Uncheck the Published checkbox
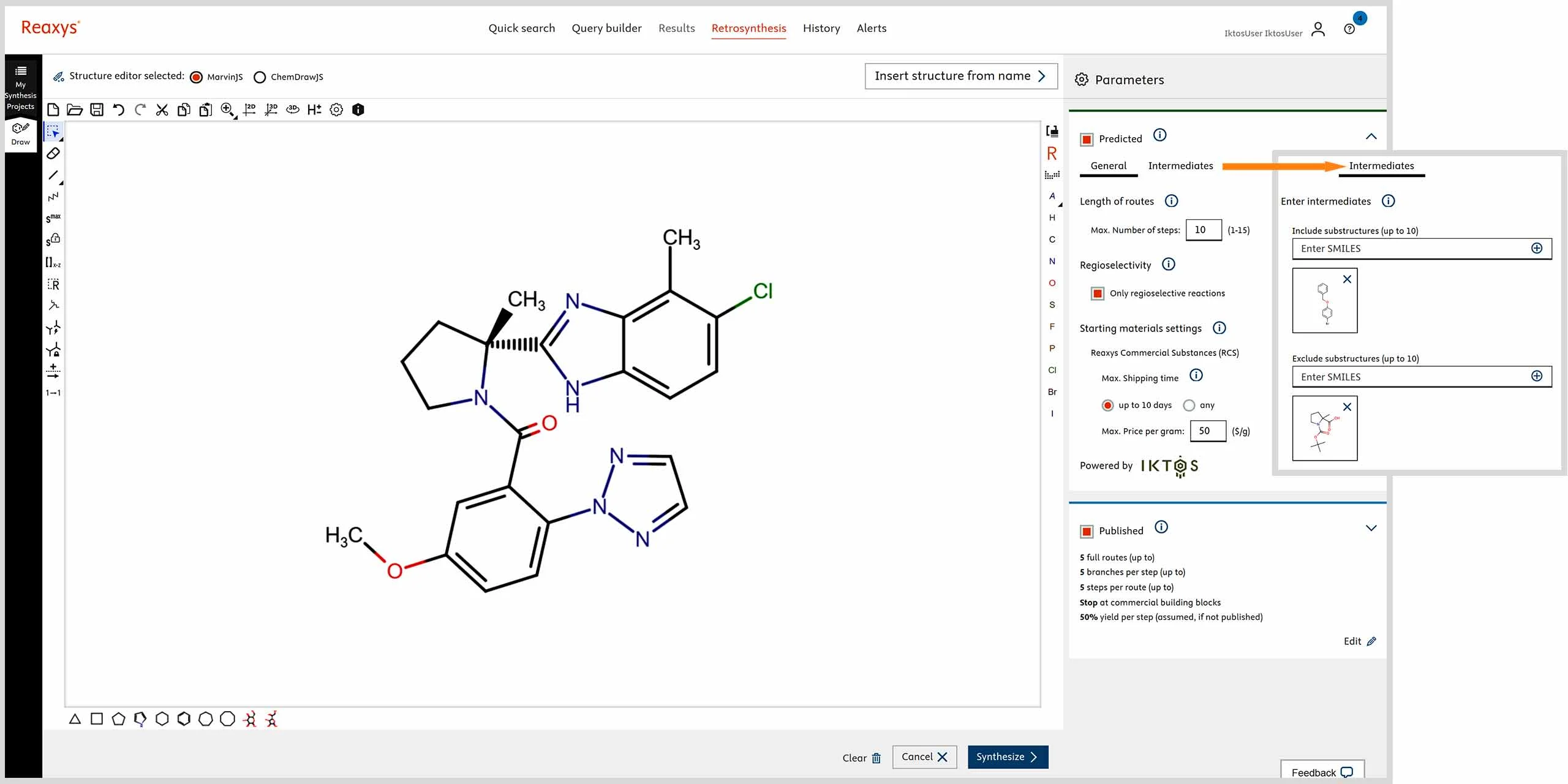 coord(1087,531)
